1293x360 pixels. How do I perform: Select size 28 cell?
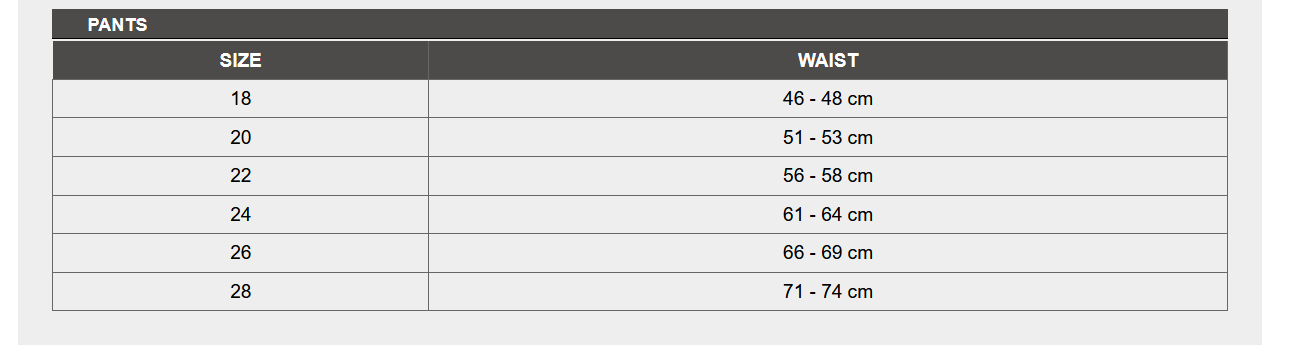click(240, 292)
